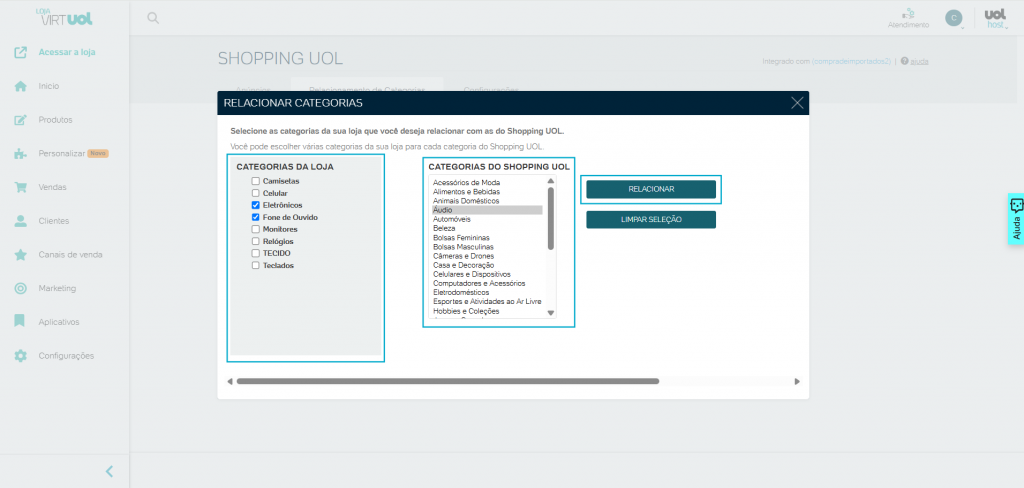Open the ajuda link

pyautogui.click(x=920, y=61)
